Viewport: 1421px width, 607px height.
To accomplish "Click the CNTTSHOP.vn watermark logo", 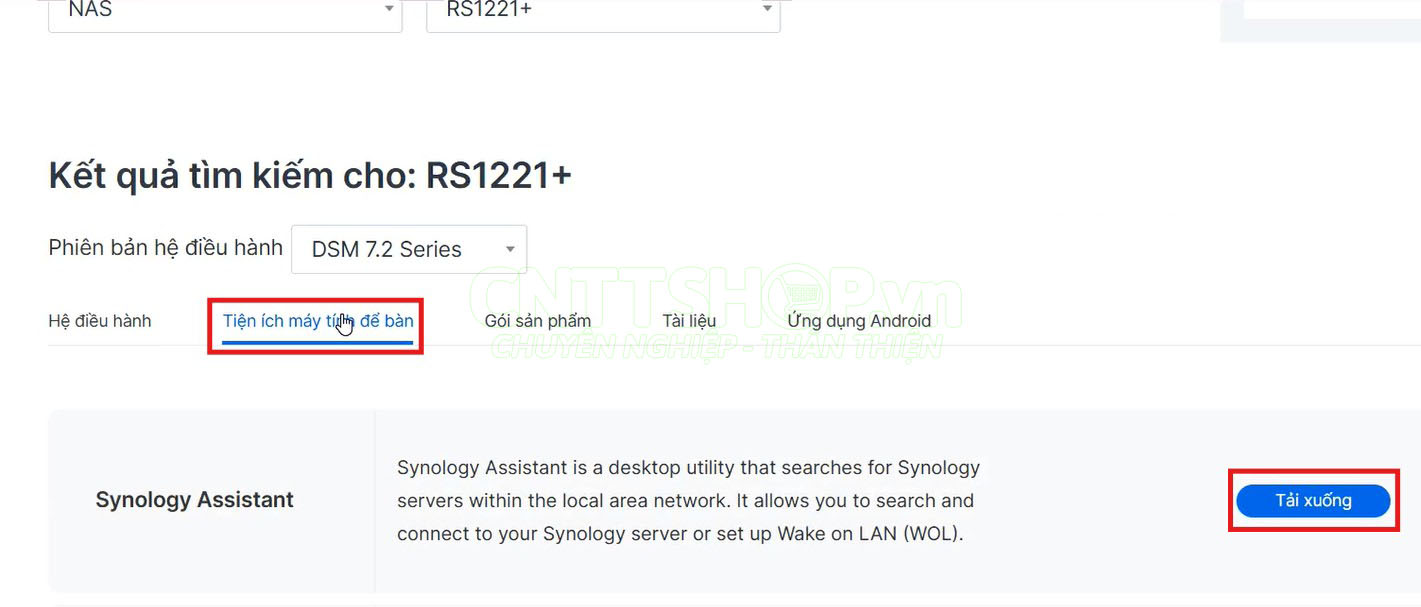I will tap(715, 295).
